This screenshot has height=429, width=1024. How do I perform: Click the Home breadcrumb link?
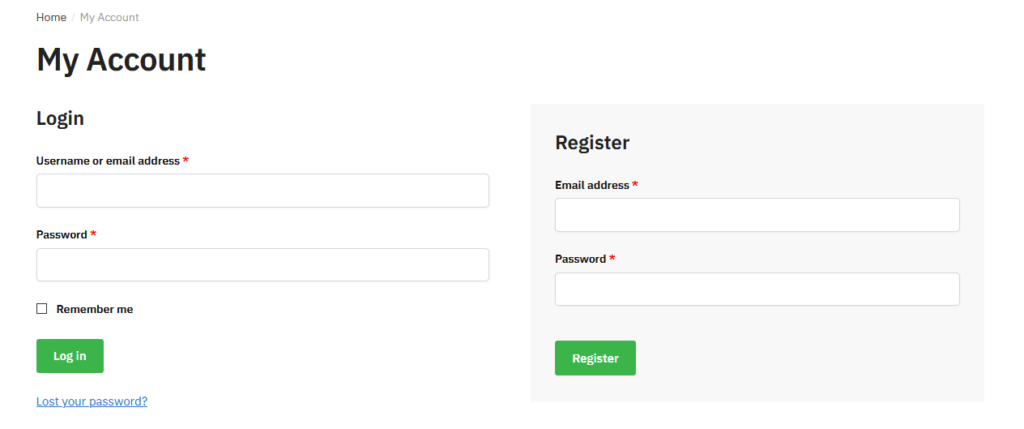pyautogui.click(x=51, y=18)
